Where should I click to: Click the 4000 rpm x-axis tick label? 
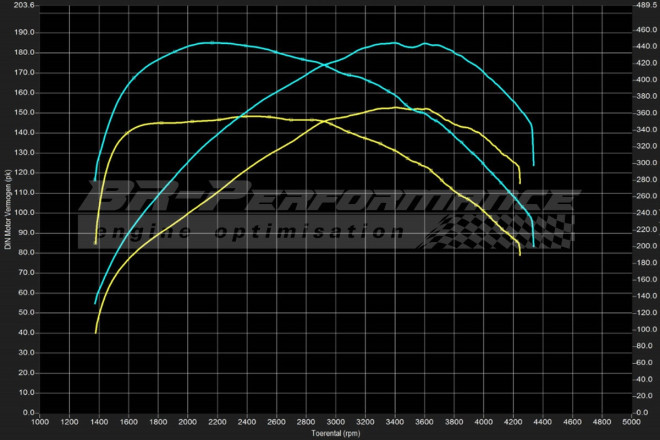[483, 422]
